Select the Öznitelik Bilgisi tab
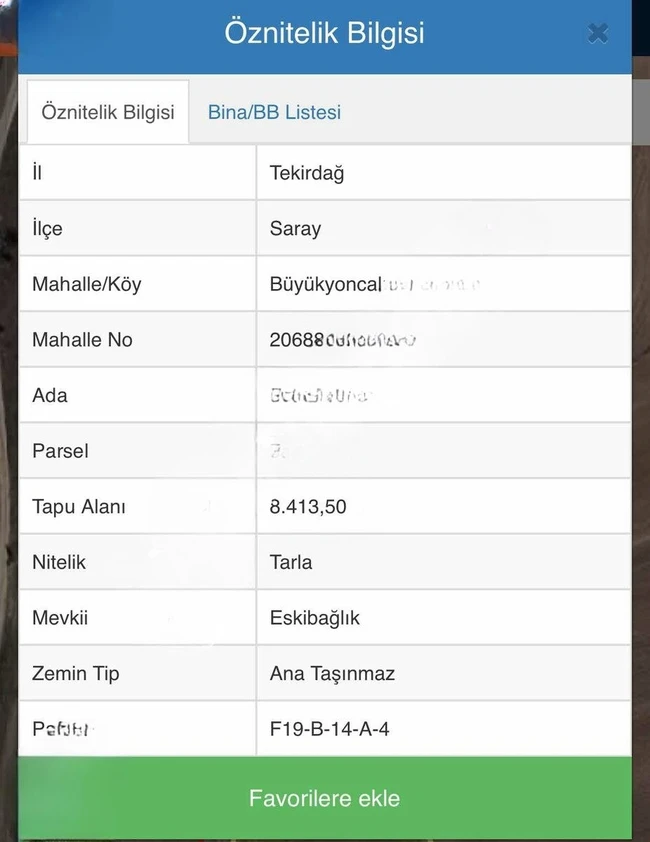 [x=108, y=112]
